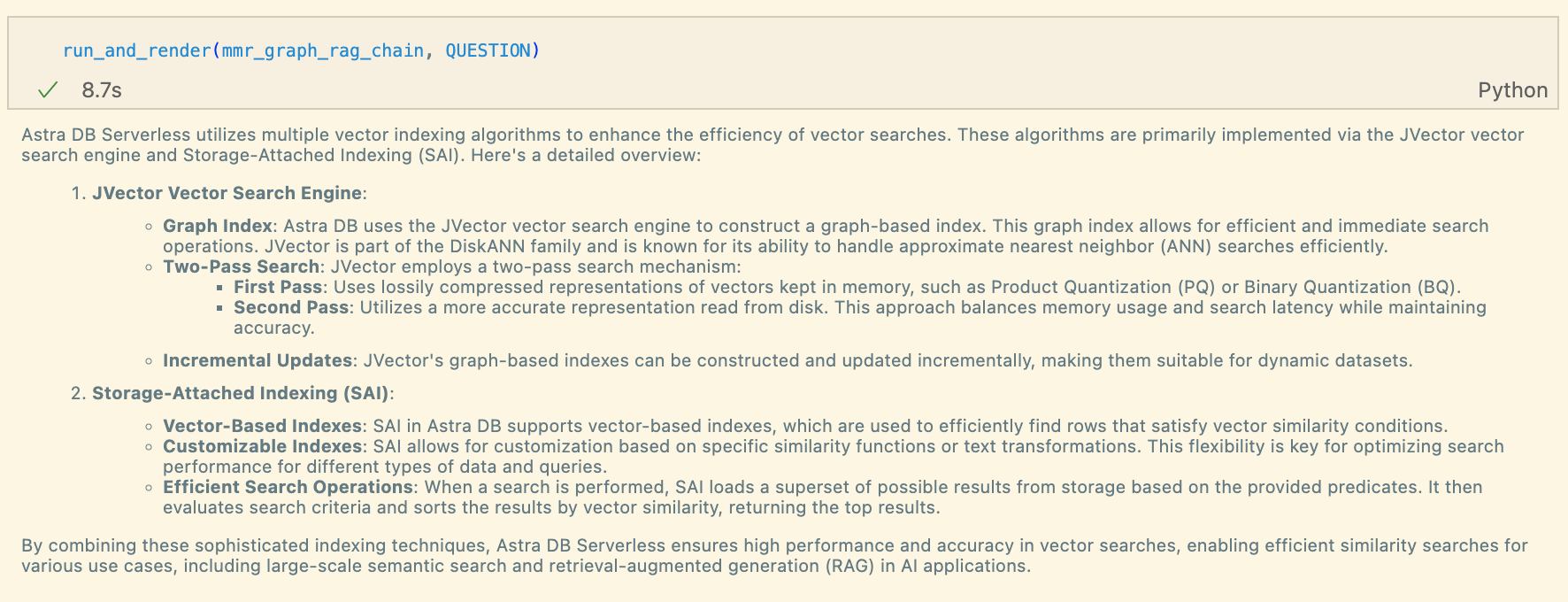The image size is (1568, 602).
Task: Click the 8.7s execution time label
Action: click(102, 90)
